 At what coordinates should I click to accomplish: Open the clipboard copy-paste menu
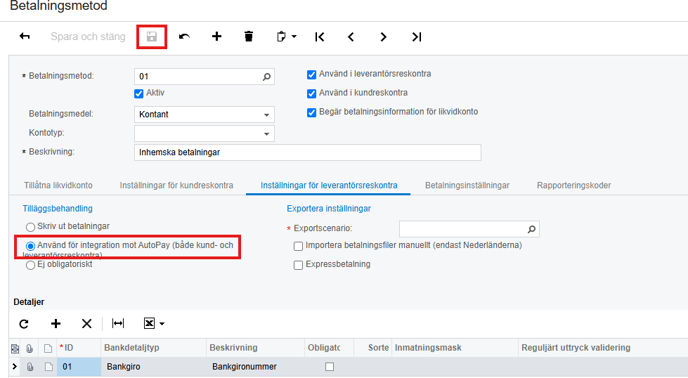(286, 36)
